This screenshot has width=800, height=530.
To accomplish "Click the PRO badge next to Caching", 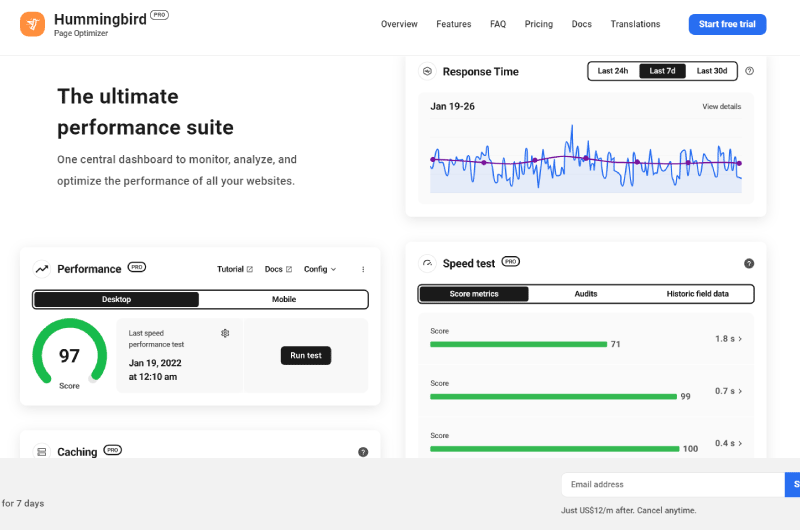I will tap(113, 450).
